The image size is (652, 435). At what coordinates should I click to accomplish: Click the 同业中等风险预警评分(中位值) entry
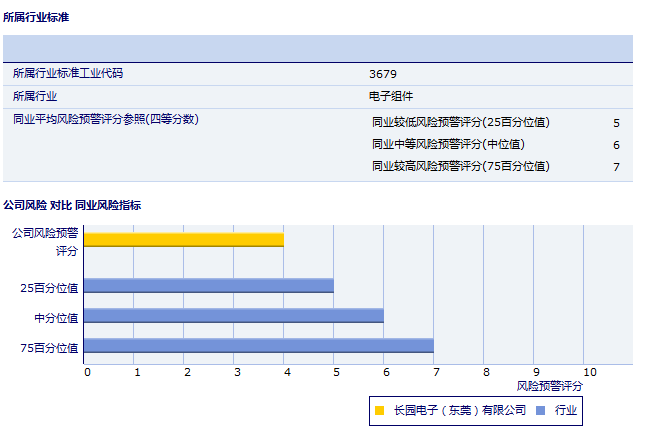(447, 145)
